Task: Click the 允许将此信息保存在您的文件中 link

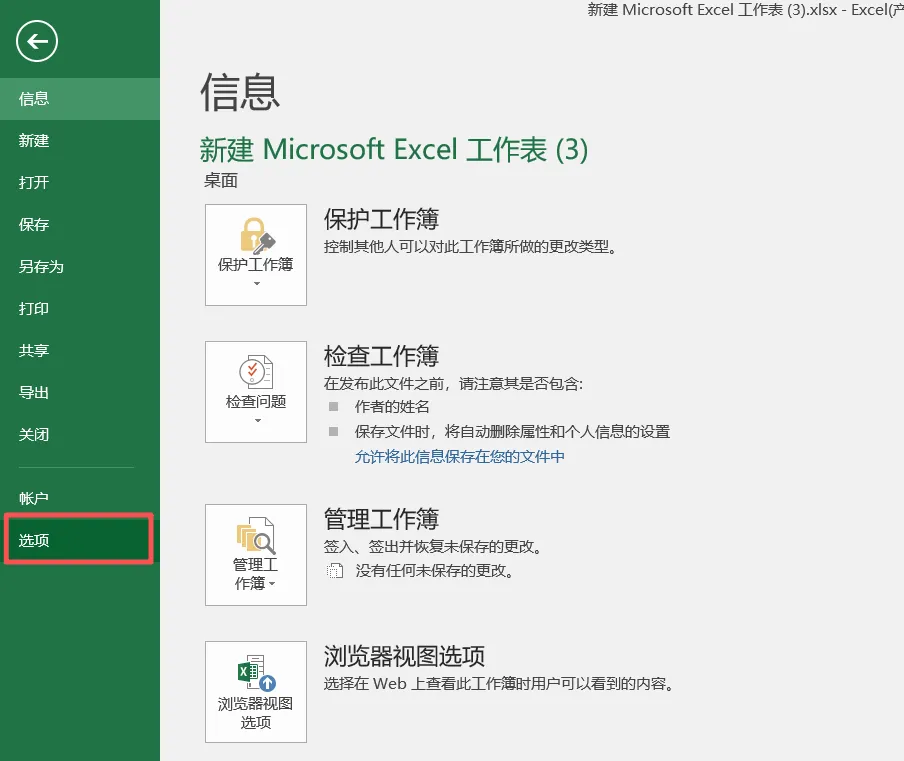Action: click(459, 457)
